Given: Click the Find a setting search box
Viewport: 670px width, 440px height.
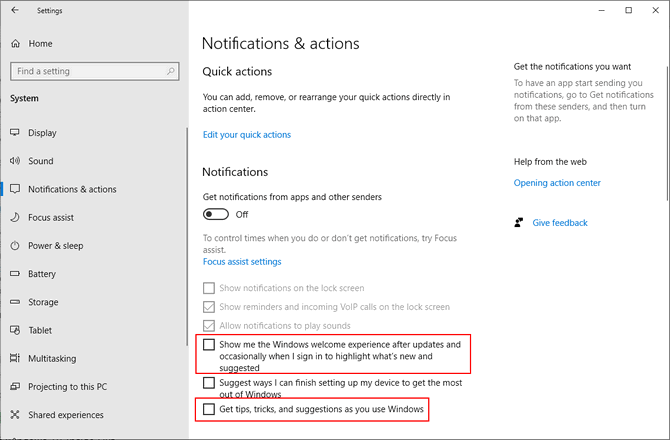Looking at the screenshot, I should pos(90,71).
